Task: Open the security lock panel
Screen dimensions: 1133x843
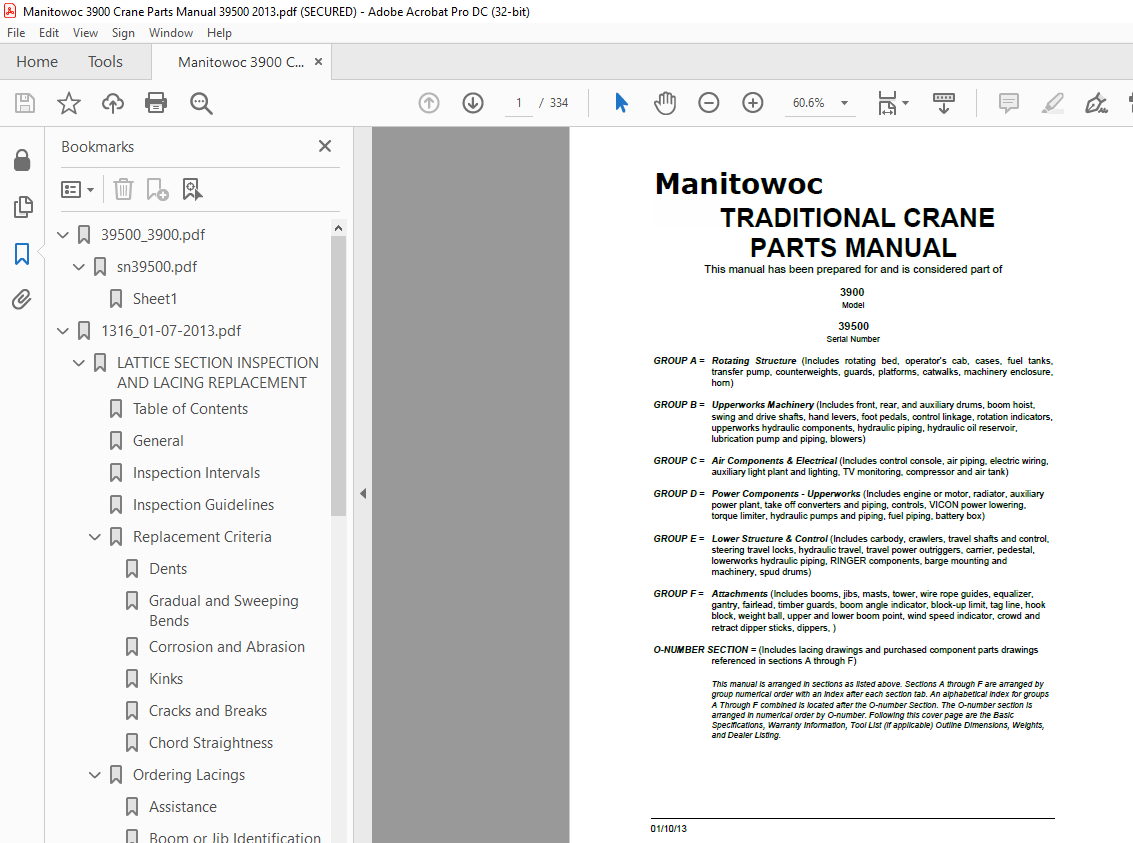Action: 22,160
